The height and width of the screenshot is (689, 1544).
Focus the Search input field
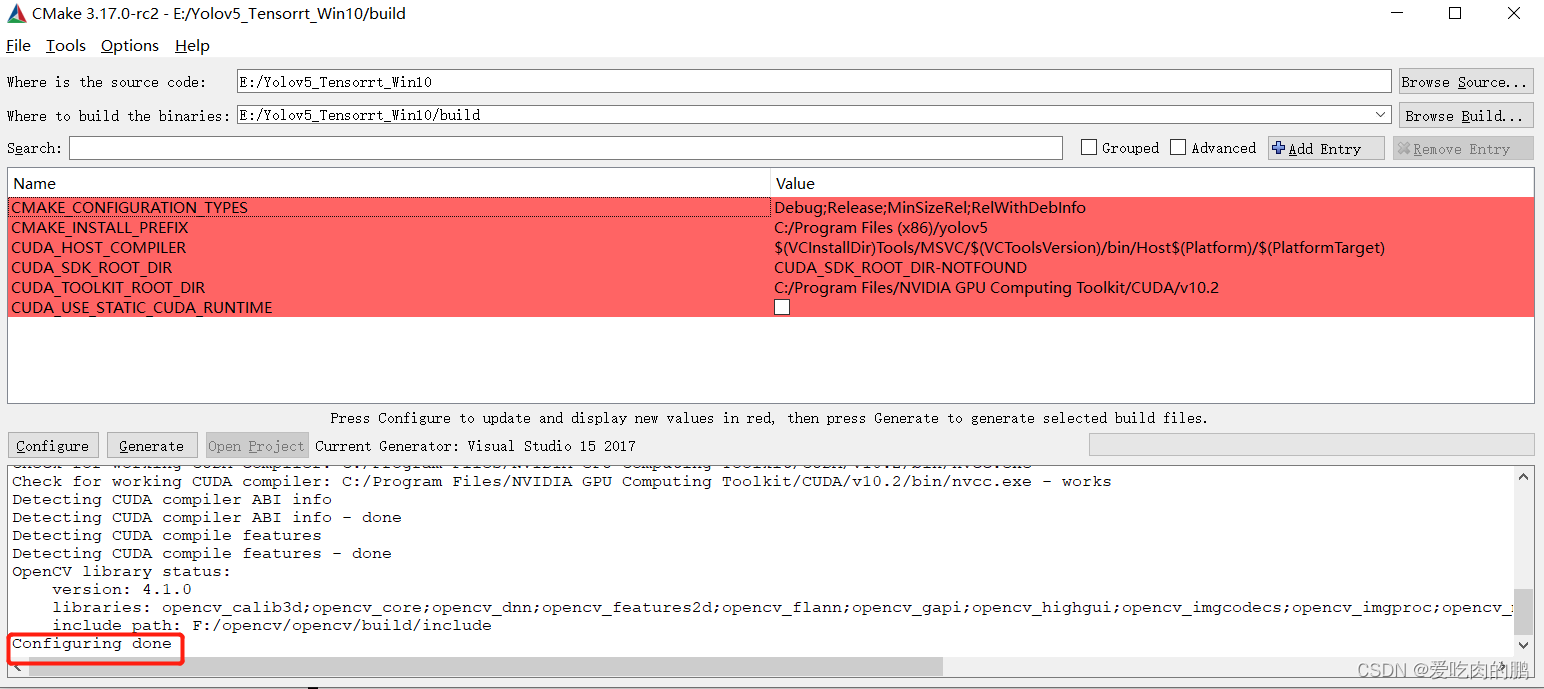(x=566, y=148)
